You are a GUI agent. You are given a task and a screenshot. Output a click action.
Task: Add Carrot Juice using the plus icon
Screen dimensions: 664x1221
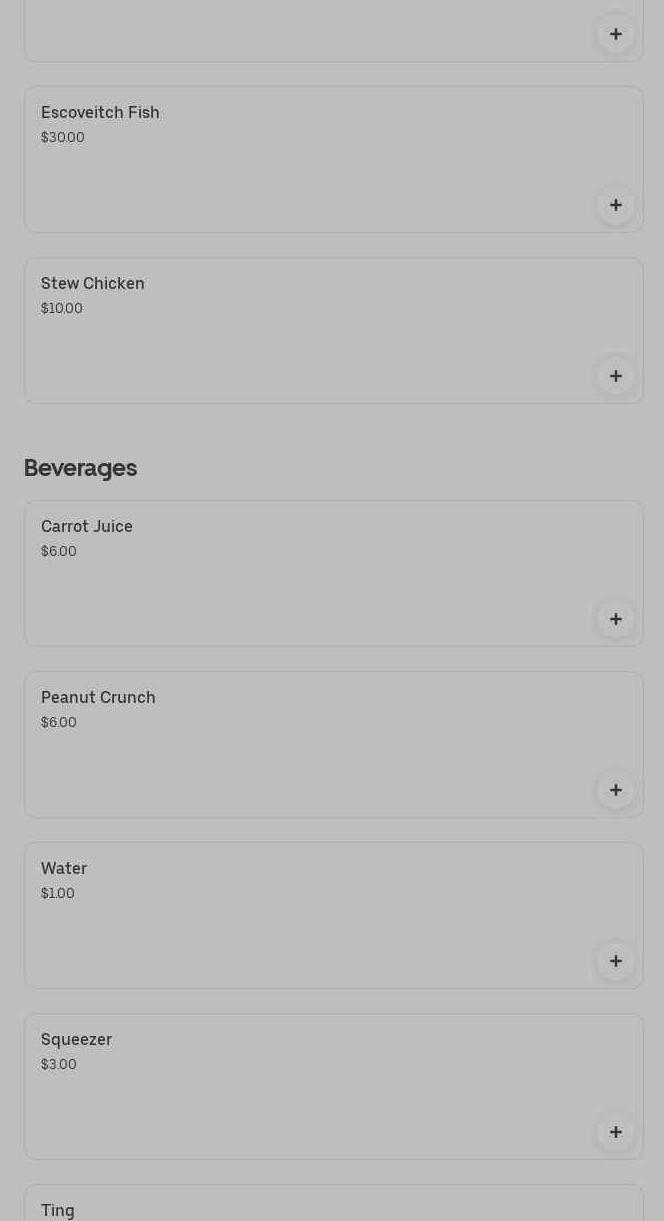click(616, 619)
